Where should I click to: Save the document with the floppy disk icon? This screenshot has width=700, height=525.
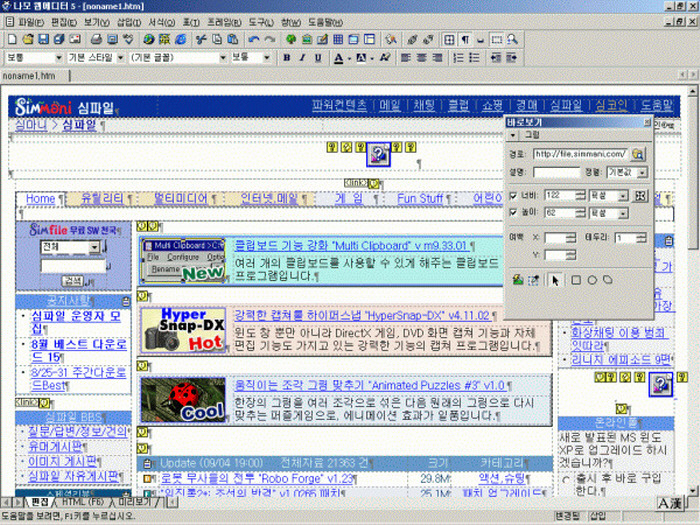[43, 39]
